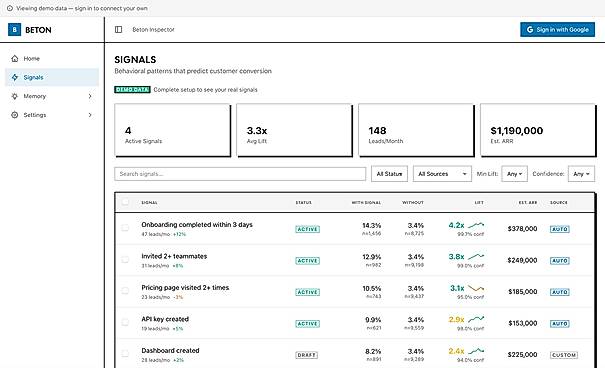The image size is (605, 368).
Task: Click the Home house icon
Action: tap(15, 59)
